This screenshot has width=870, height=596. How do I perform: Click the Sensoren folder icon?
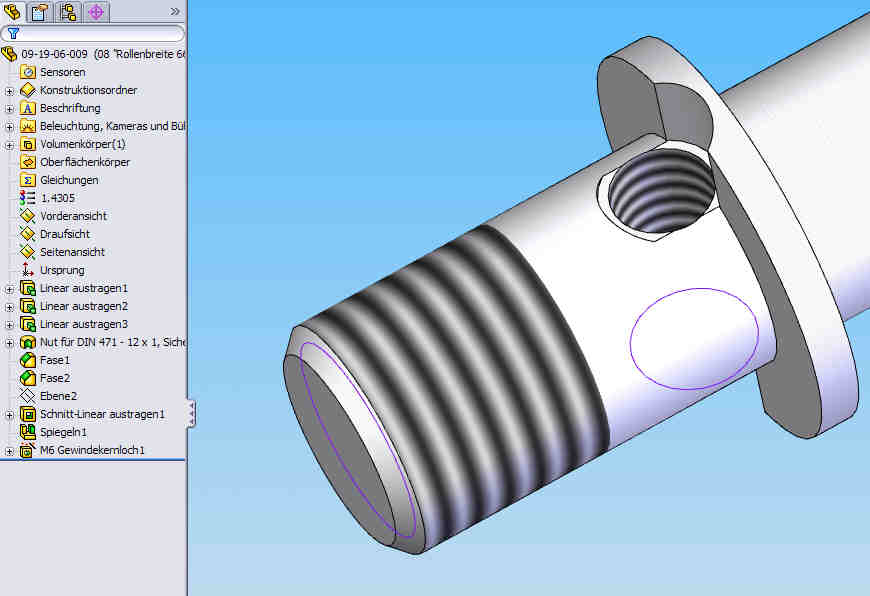point(28,72)
